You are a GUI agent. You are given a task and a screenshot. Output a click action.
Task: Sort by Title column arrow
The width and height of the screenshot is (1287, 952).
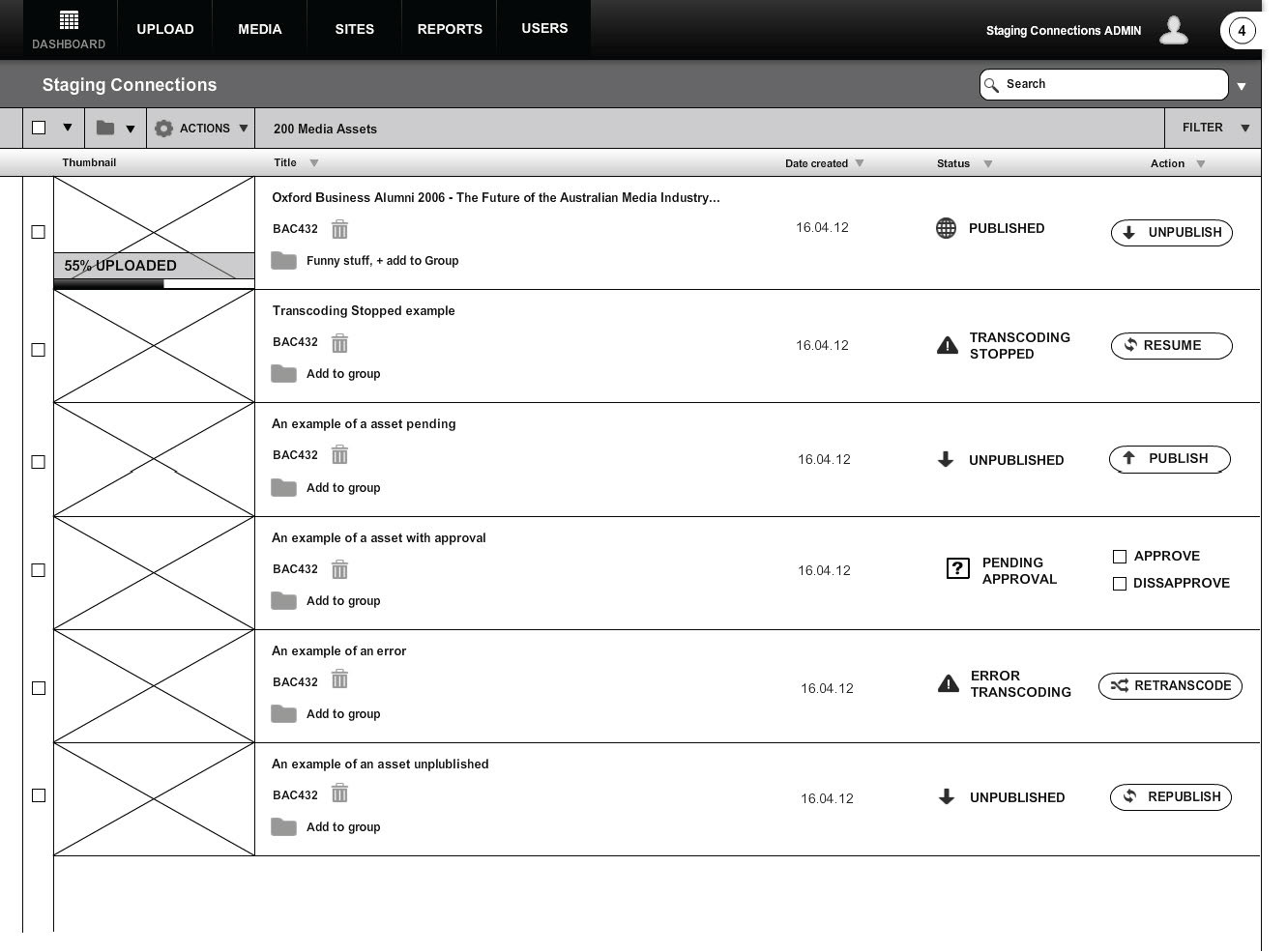click(314, 163)
